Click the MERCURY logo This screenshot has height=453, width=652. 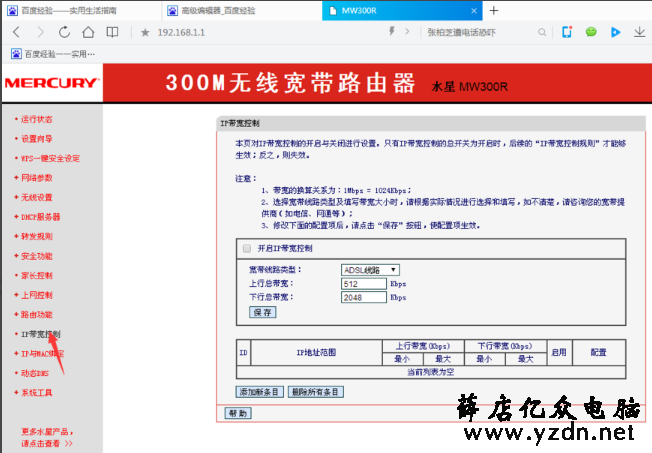tap(52, 83)
